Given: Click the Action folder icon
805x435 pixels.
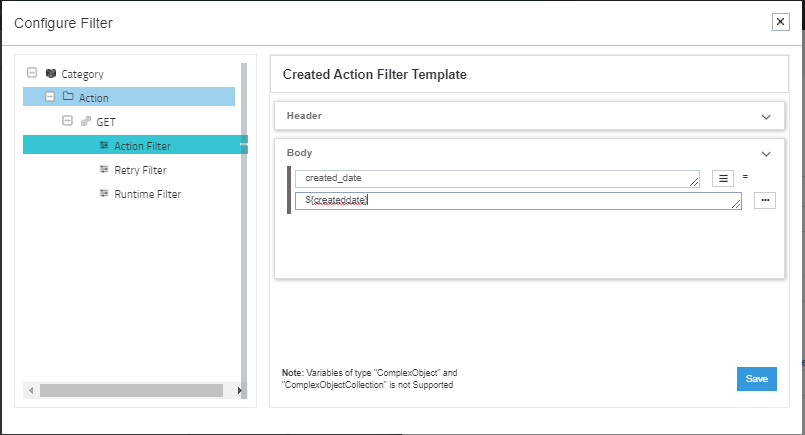Looking at the screenshot, I should 68,96.
